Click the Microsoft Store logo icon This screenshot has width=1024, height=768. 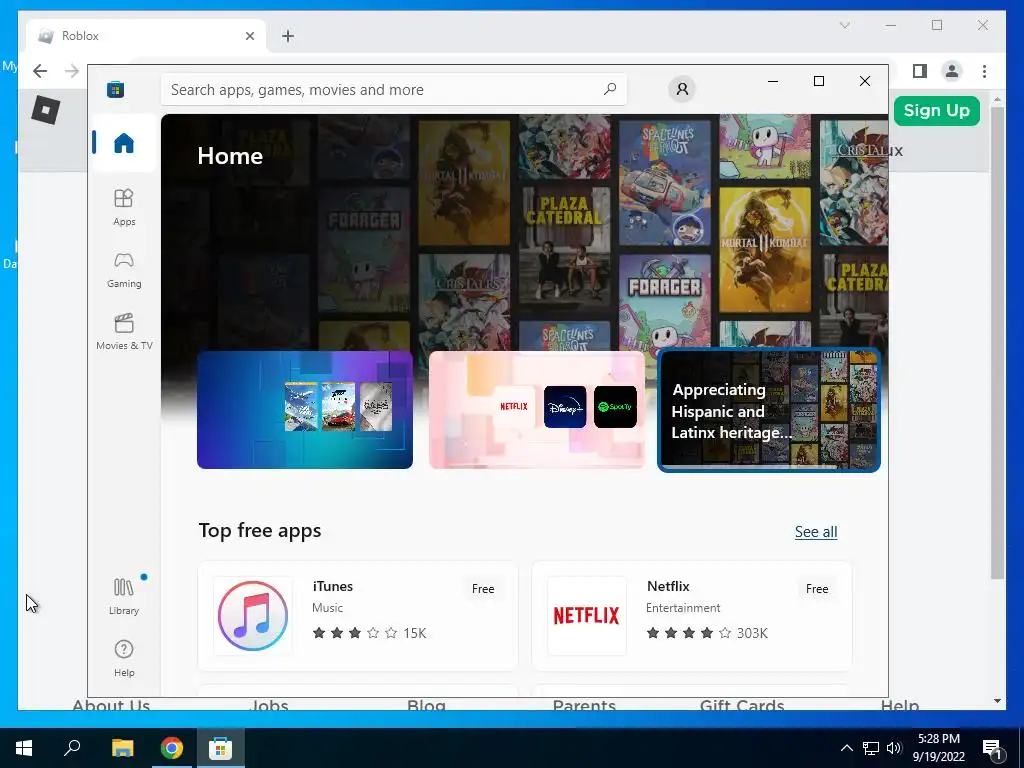coord(116,89)
